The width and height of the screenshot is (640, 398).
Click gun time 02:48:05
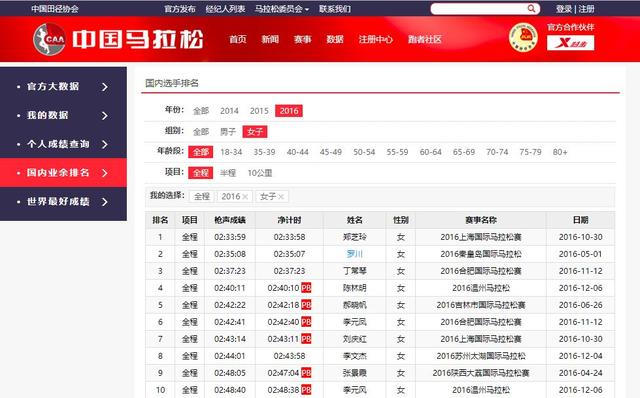[230, 373]
